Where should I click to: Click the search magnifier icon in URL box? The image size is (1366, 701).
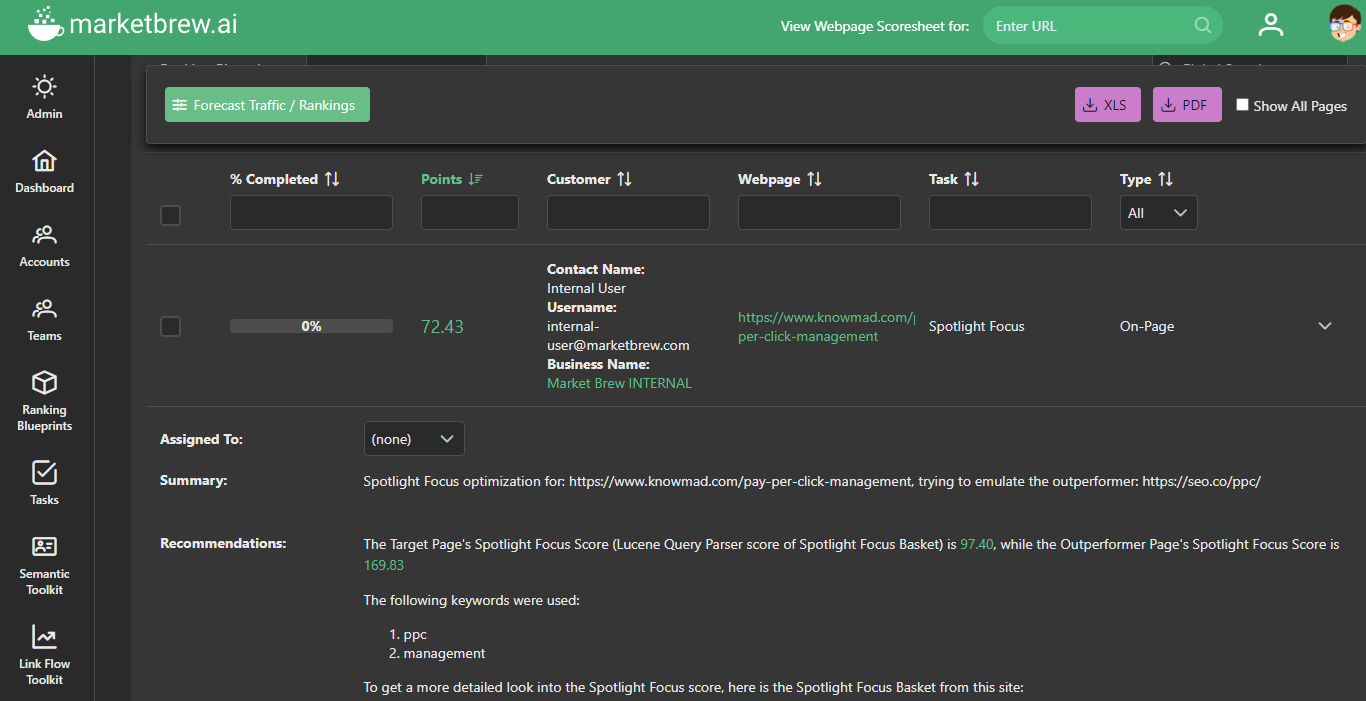(x=1203, y=26)
